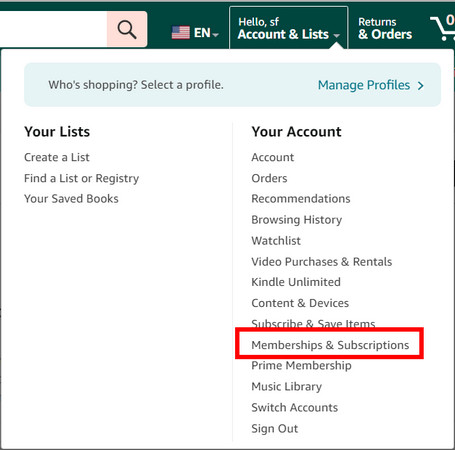Open Find a List or Registry
455x450 pixels.
(x=81, y=178)
